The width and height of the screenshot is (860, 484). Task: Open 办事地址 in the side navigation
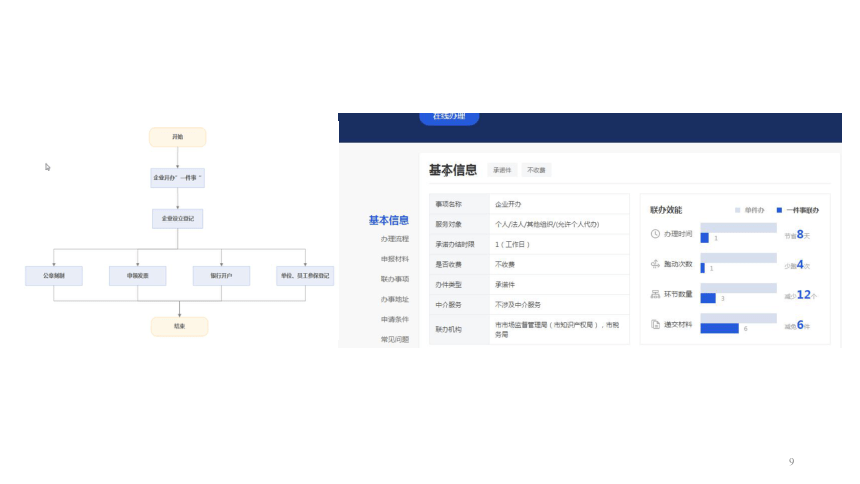(395, 300)
